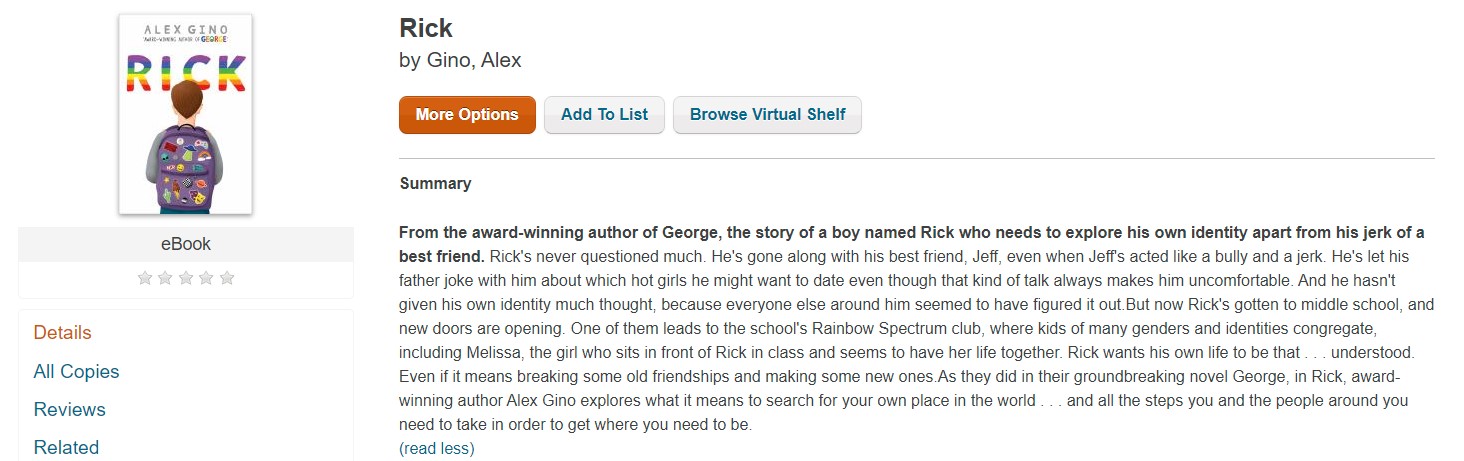The image size is (1464, 461).
Task: Rate the book three stars
Action: [186, 278]
